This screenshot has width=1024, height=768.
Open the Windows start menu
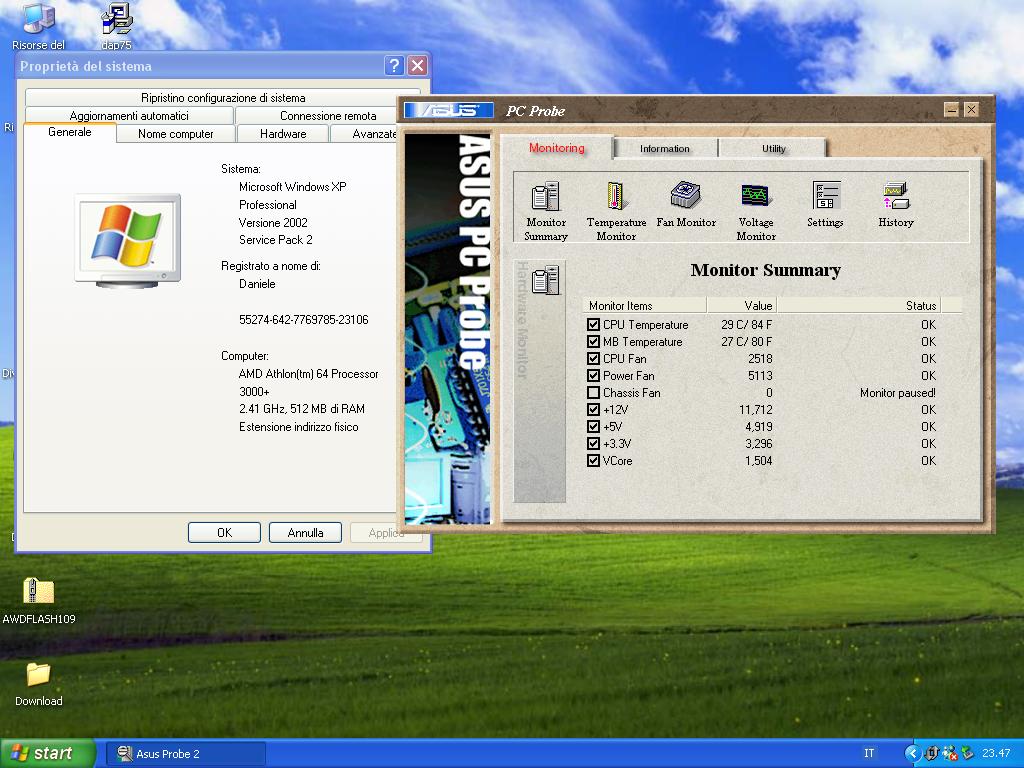click(x=48, y=753)
